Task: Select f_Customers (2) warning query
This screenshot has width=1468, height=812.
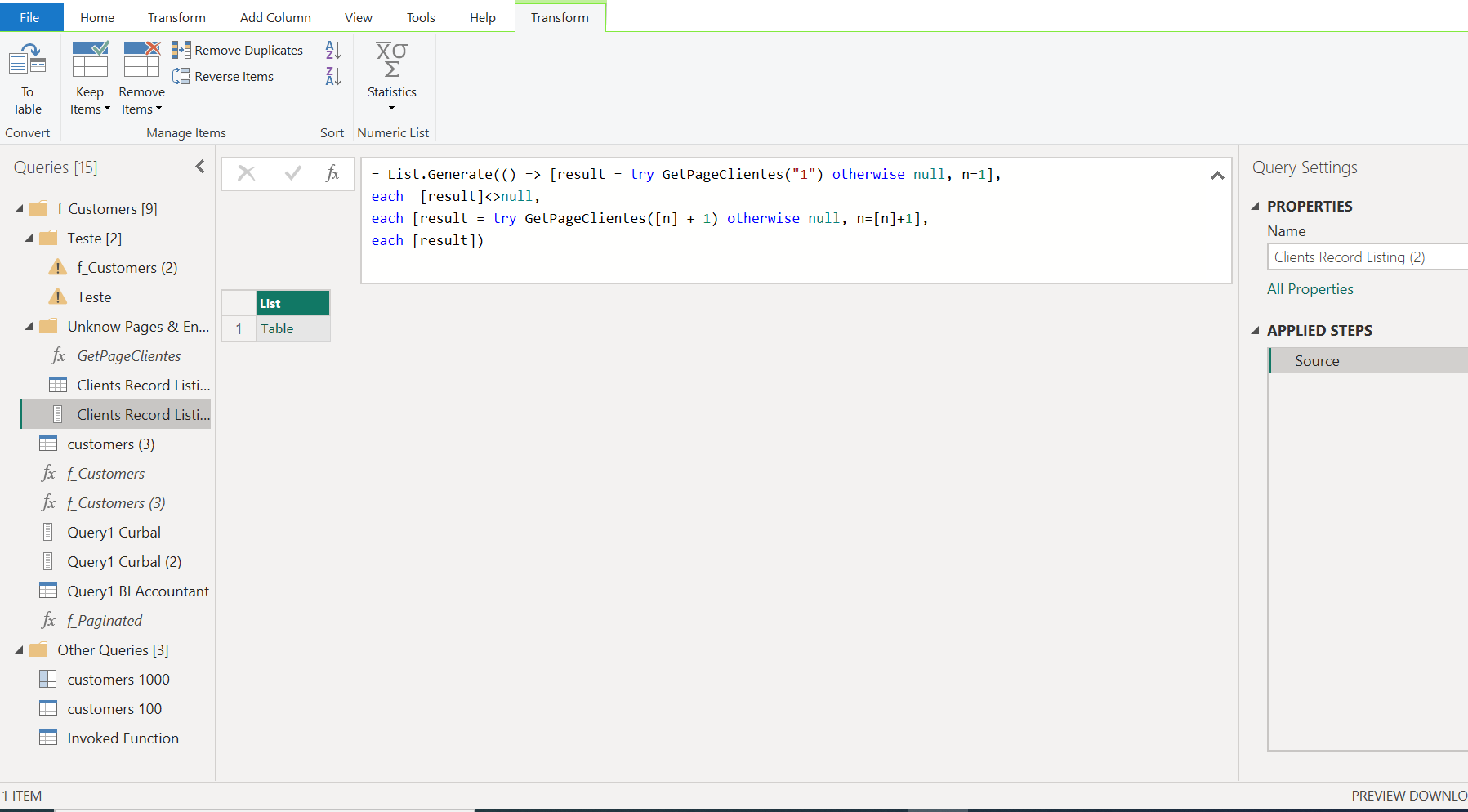Action: coord(127,268)
